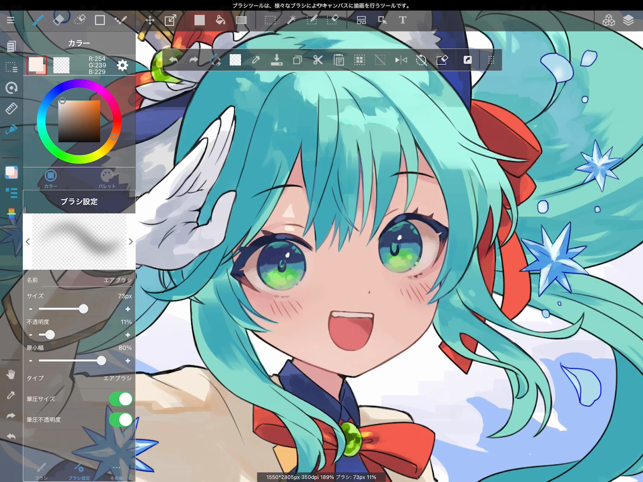Click the rotate icon in left sidebar
The width and height of the screenshot is (643, 482).
[11, 88]
